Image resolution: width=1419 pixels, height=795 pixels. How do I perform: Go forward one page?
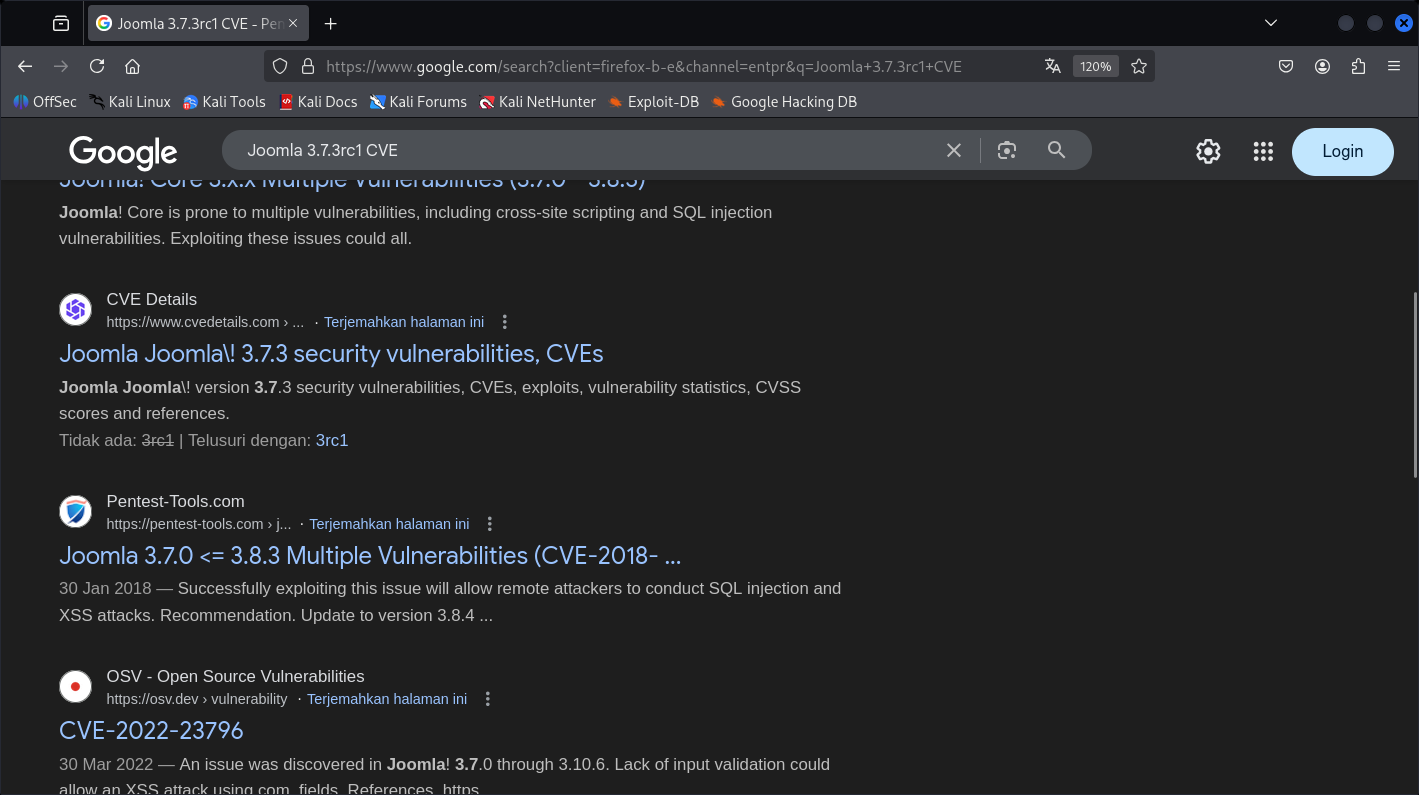click(x=61, y=66)
